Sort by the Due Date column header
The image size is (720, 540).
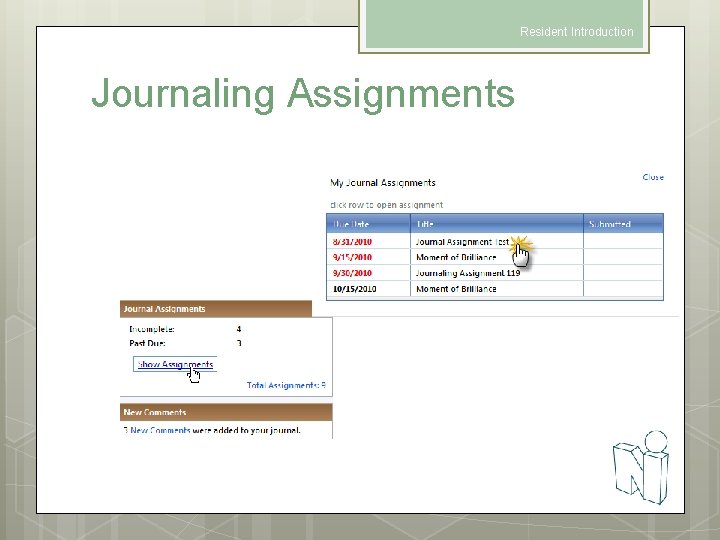pos(369,224)
